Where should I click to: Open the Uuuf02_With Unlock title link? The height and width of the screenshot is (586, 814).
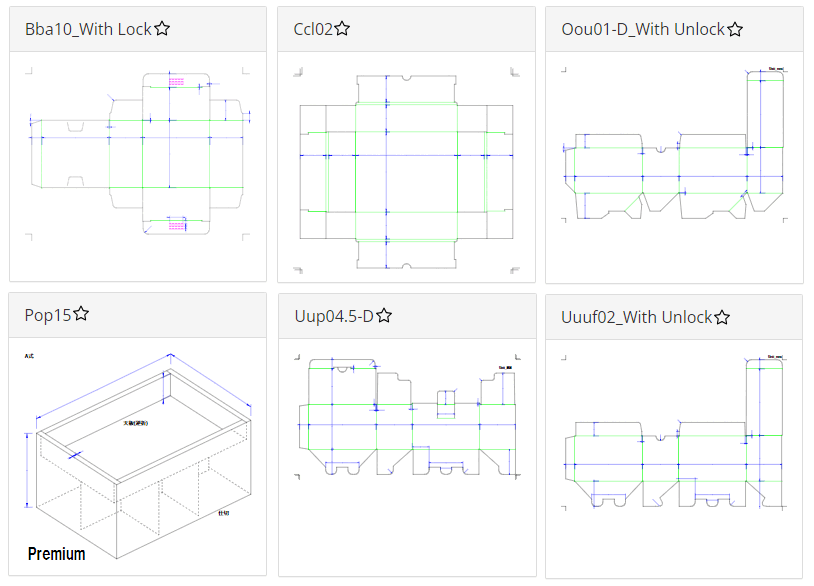point(636,317)
